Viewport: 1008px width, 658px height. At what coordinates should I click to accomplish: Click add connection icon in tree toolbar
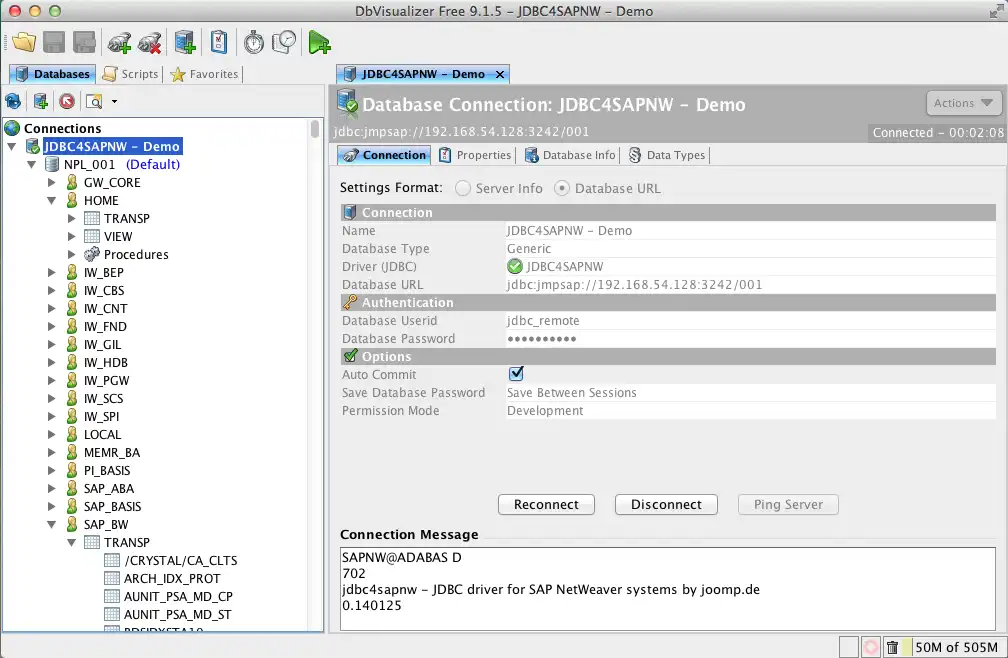tap(40, 101)
